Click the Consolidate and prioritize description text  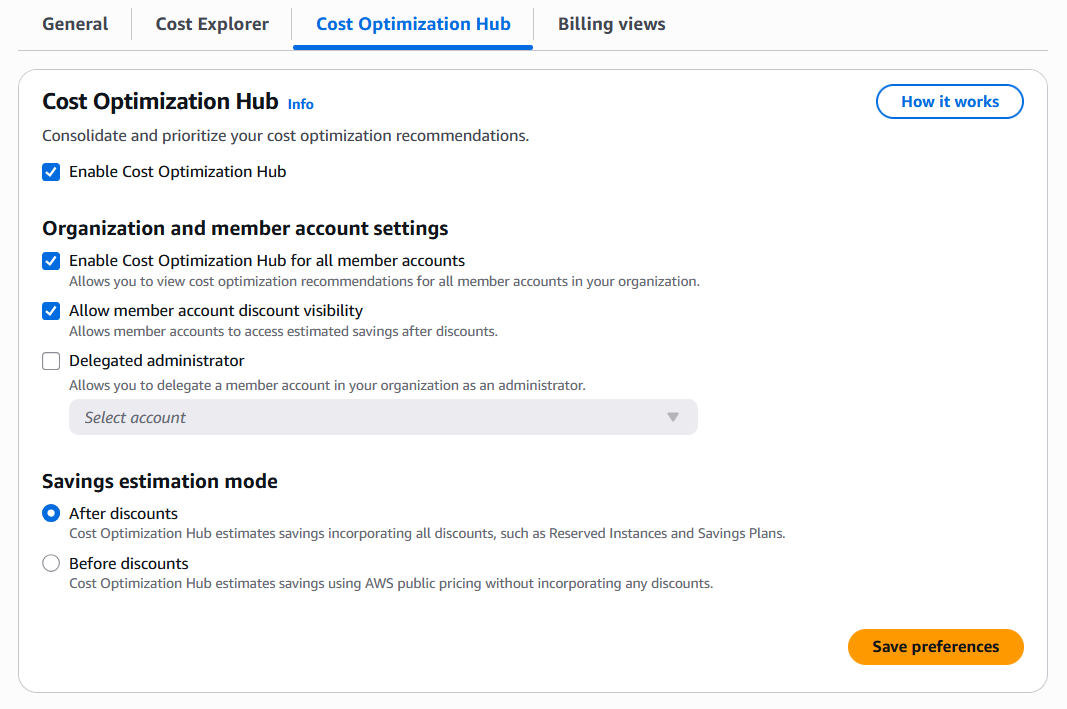285,135
